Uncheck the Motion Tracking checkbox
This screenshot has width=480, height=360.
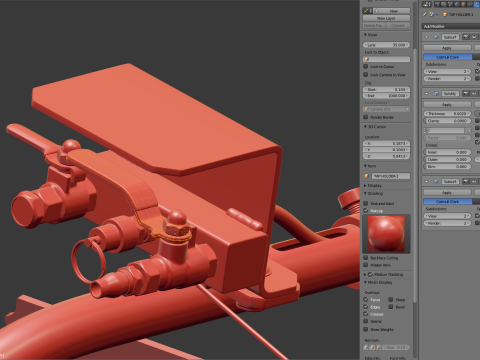(370, 274)
